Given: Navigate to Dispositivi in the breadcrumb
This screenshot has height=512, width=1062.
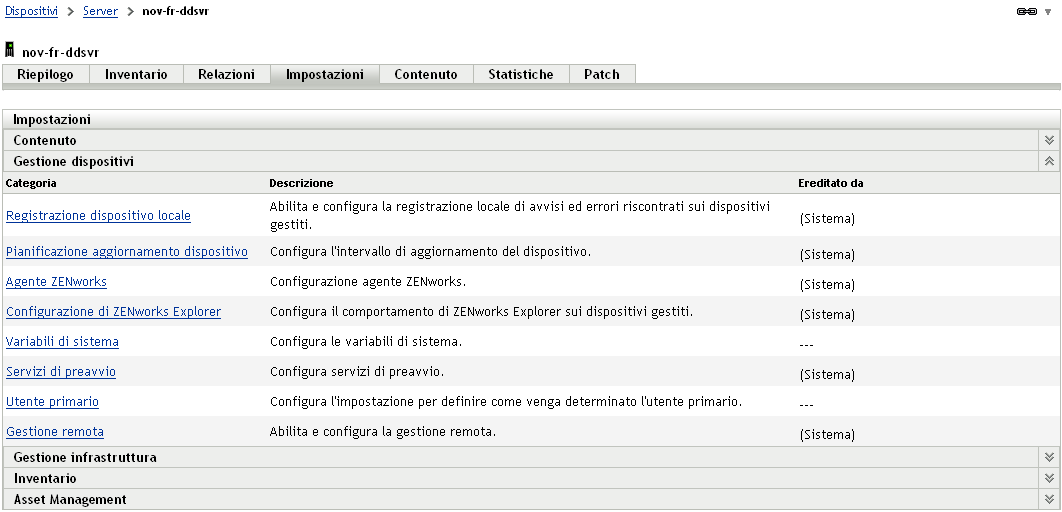Looking at the screenshot, I should pos(31,11).
